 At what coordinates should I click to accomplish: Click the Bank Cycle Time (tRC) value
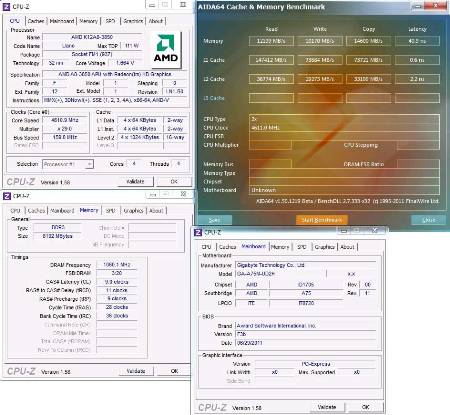pos(117,316)
